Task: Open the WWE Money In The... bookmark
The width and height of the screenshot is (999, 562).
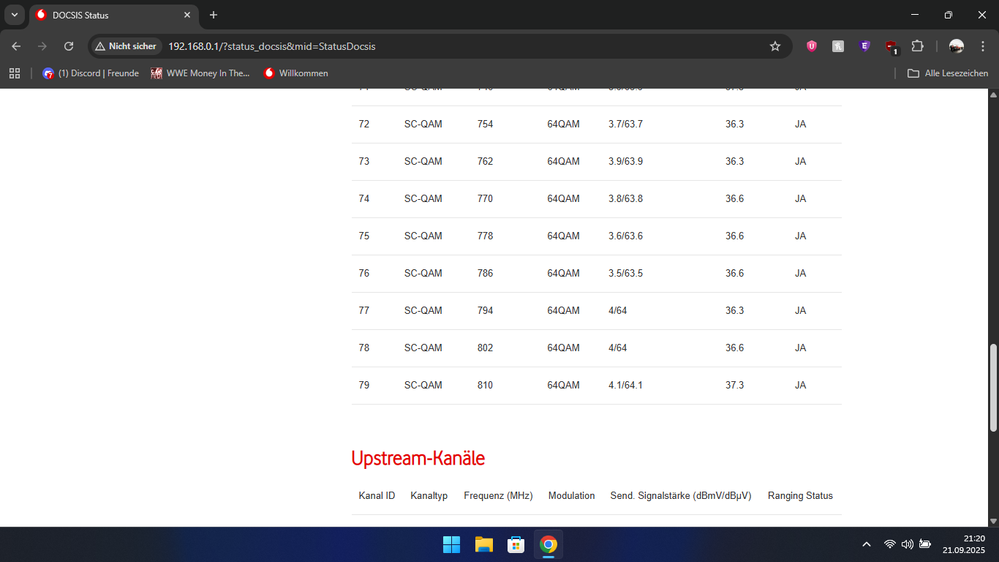Action: (x=200, y=73)
